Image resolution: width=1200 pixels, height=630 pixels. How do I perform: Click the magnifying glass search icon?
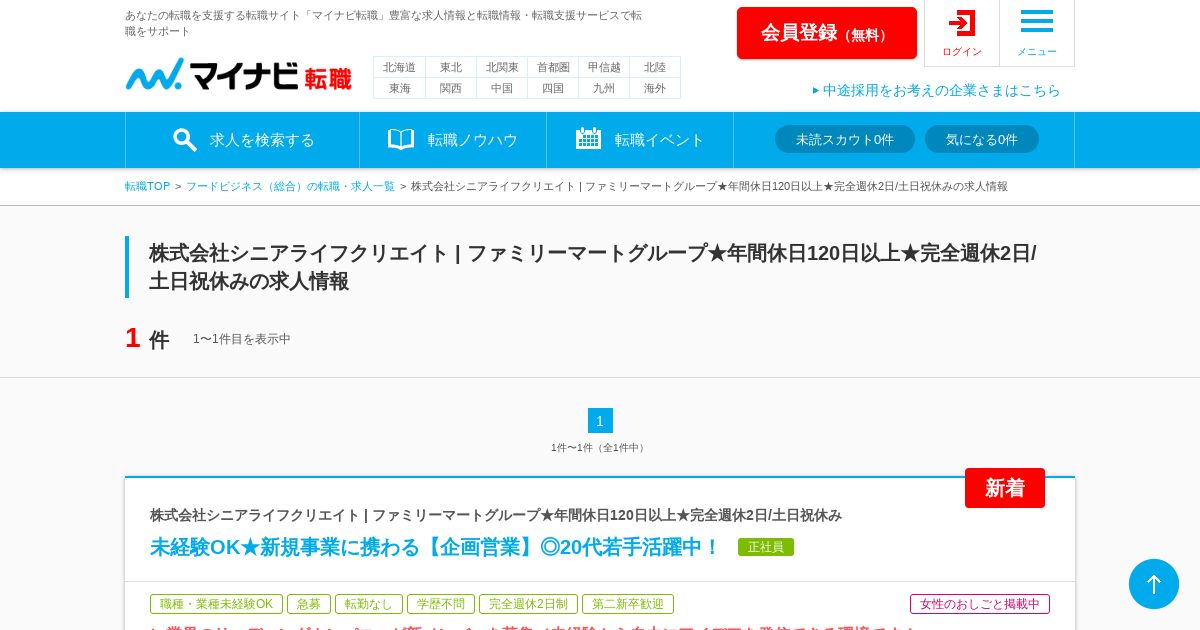point(184,139)
